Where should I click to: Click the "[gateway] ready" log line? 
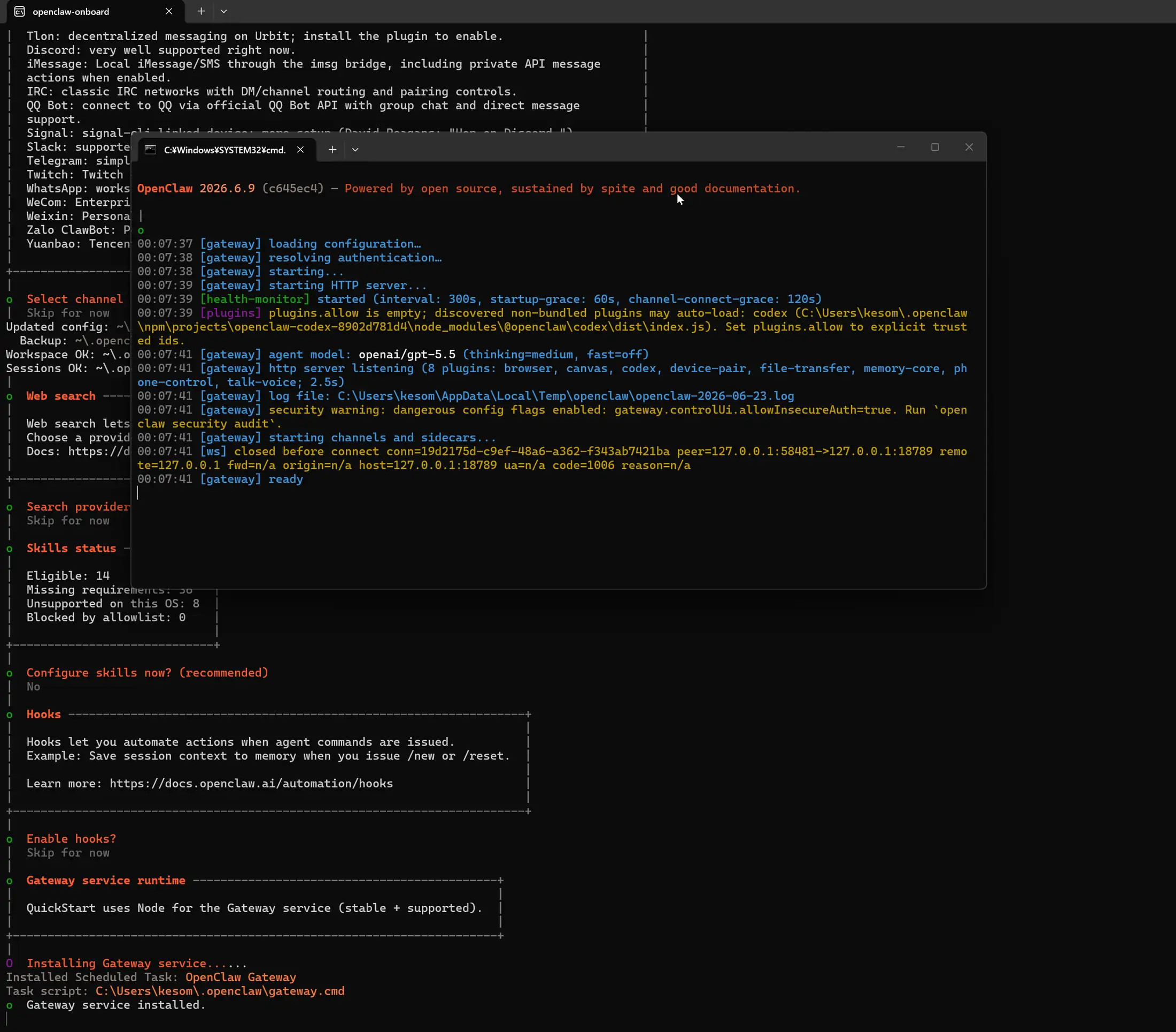(251, 479)
